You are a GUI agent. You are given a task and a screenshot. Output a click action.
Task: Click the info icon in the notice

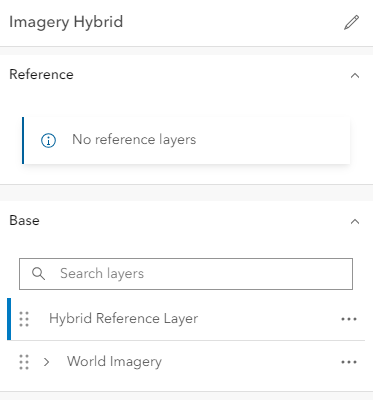[x=48, y=140]
